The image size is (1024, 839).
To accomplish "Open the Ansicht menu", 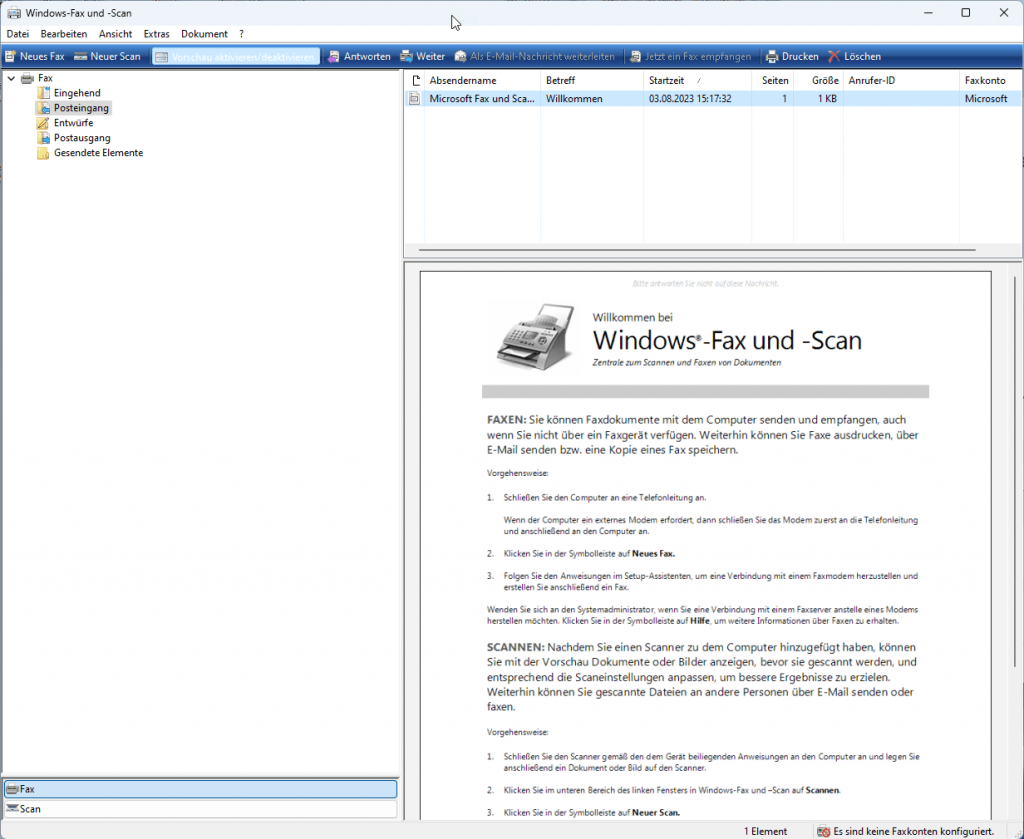I will tap(115, 33).
